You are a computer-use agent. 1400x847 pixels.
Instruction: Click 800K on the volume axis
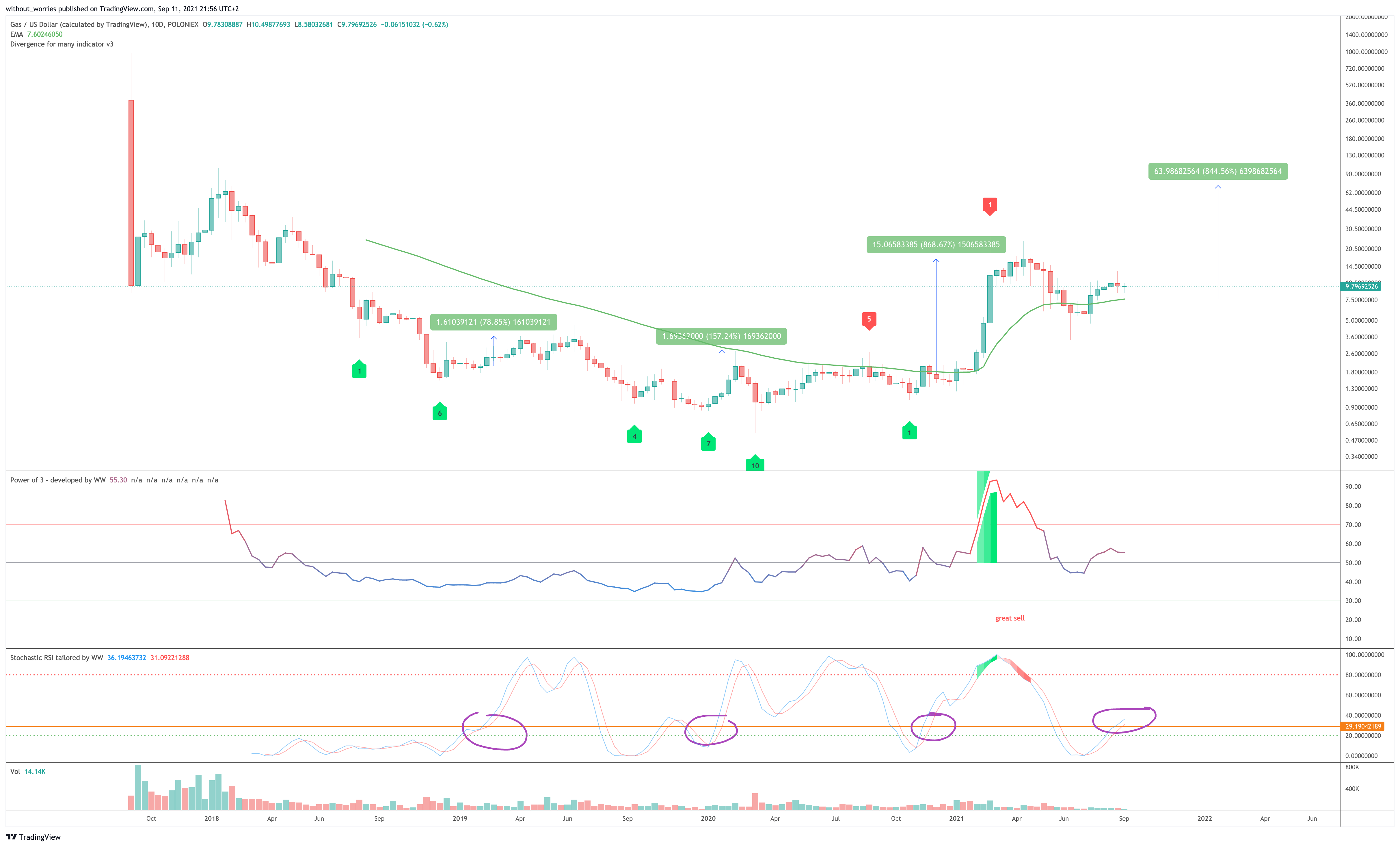pos(1352,768)
